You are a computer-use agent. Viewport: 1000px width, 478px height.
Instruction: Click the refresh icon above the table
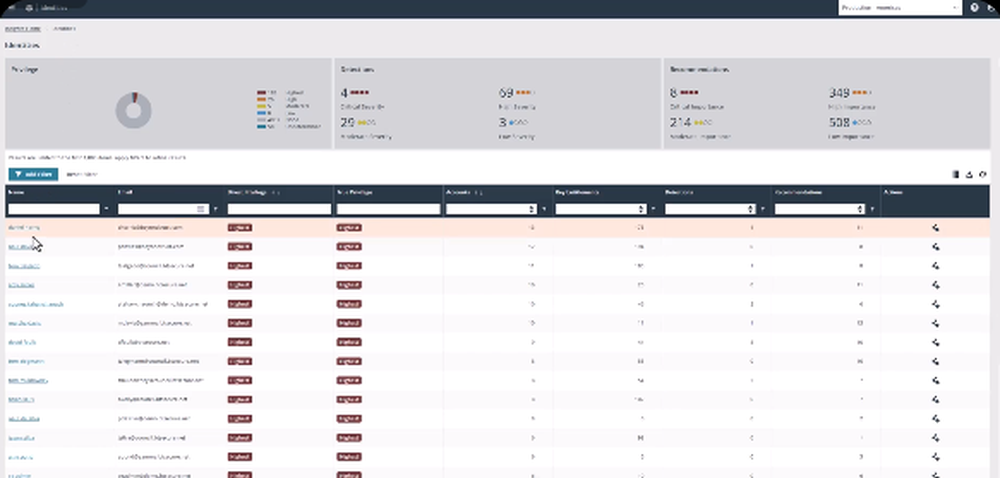983,174
